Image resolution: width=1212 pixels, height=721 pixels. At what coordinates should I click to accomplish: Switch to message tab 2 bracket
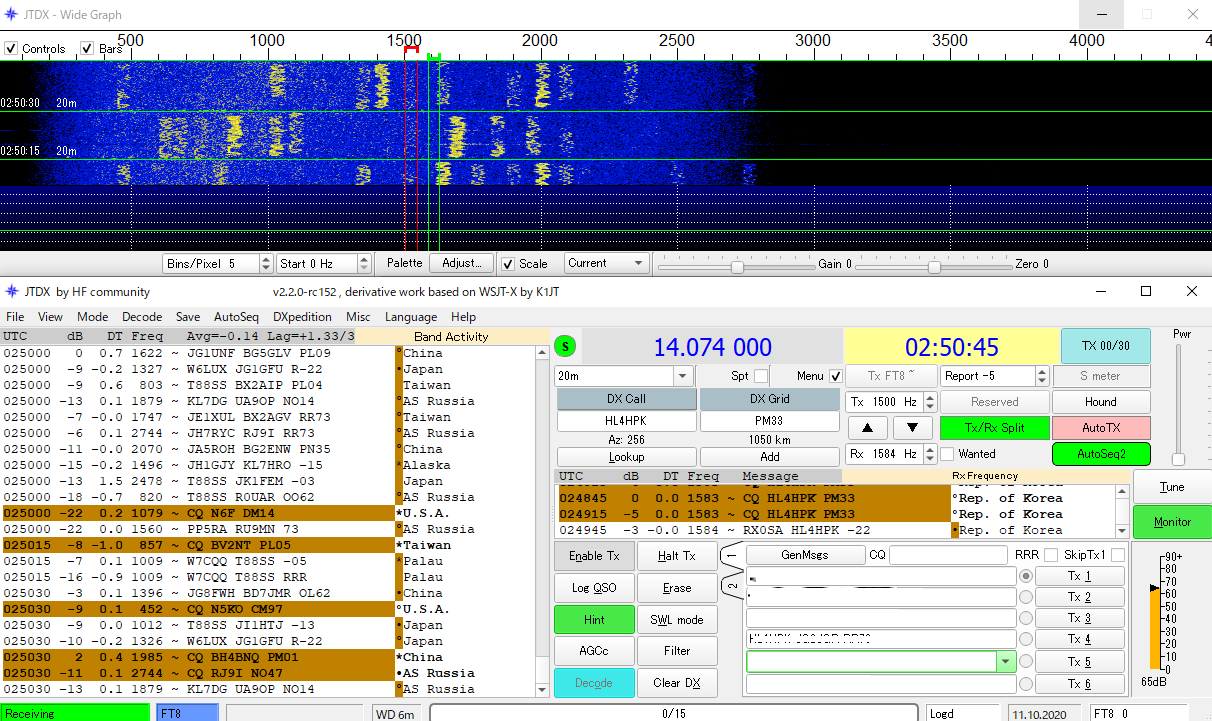732,585
